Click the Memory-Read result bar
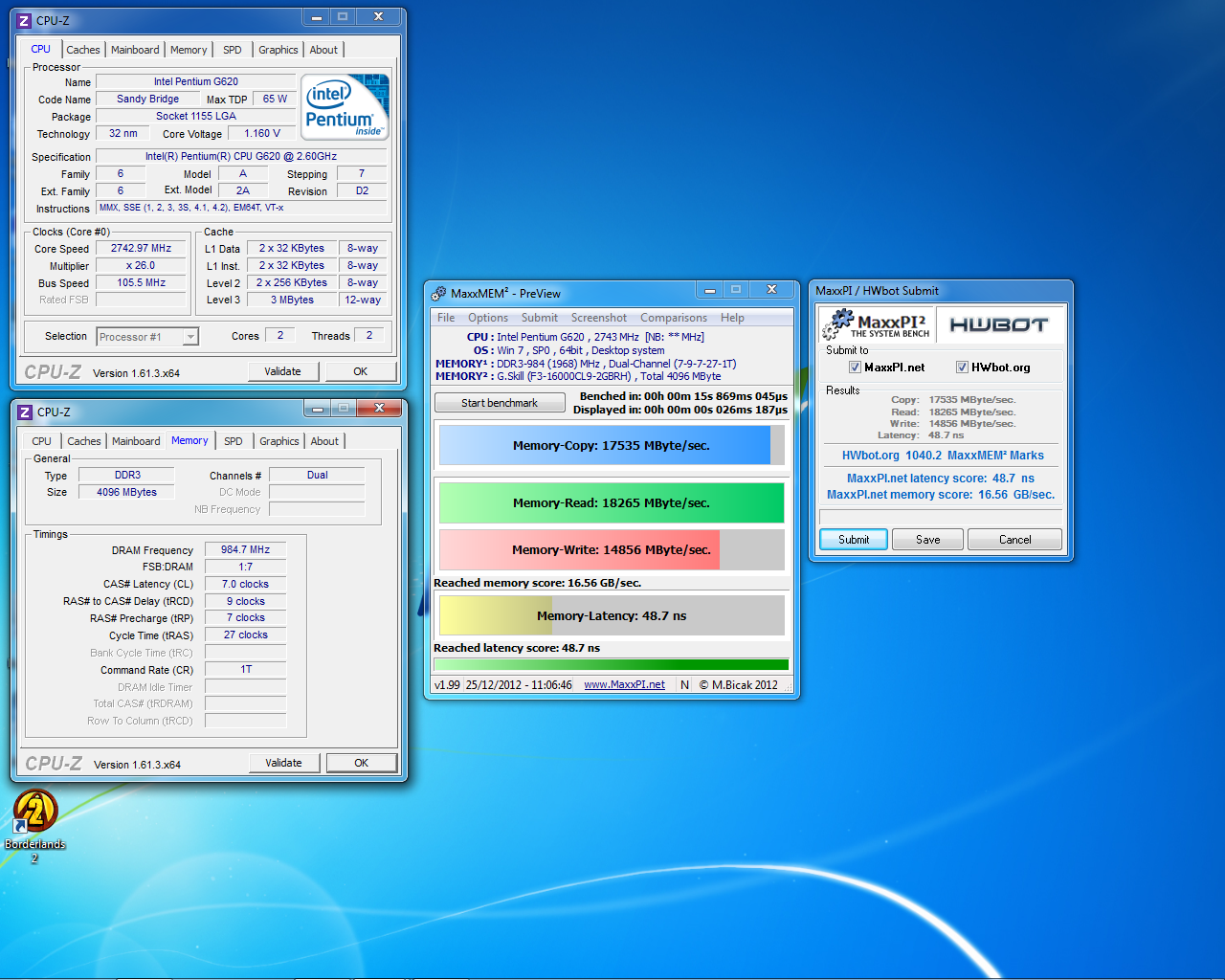The width and height of the screenshot is (1225, 980). coord(612,502)
